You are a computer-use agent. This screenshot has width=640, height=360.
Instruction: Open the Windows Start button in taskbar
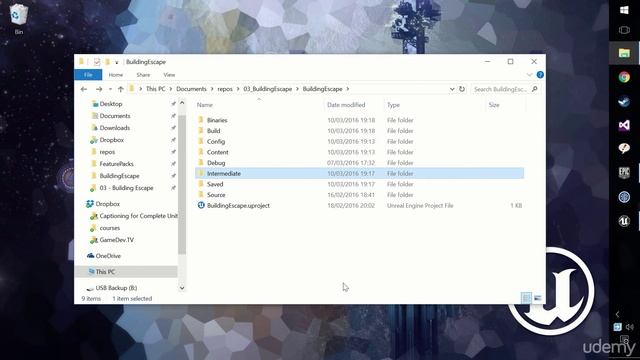click(x=624, y=10)
